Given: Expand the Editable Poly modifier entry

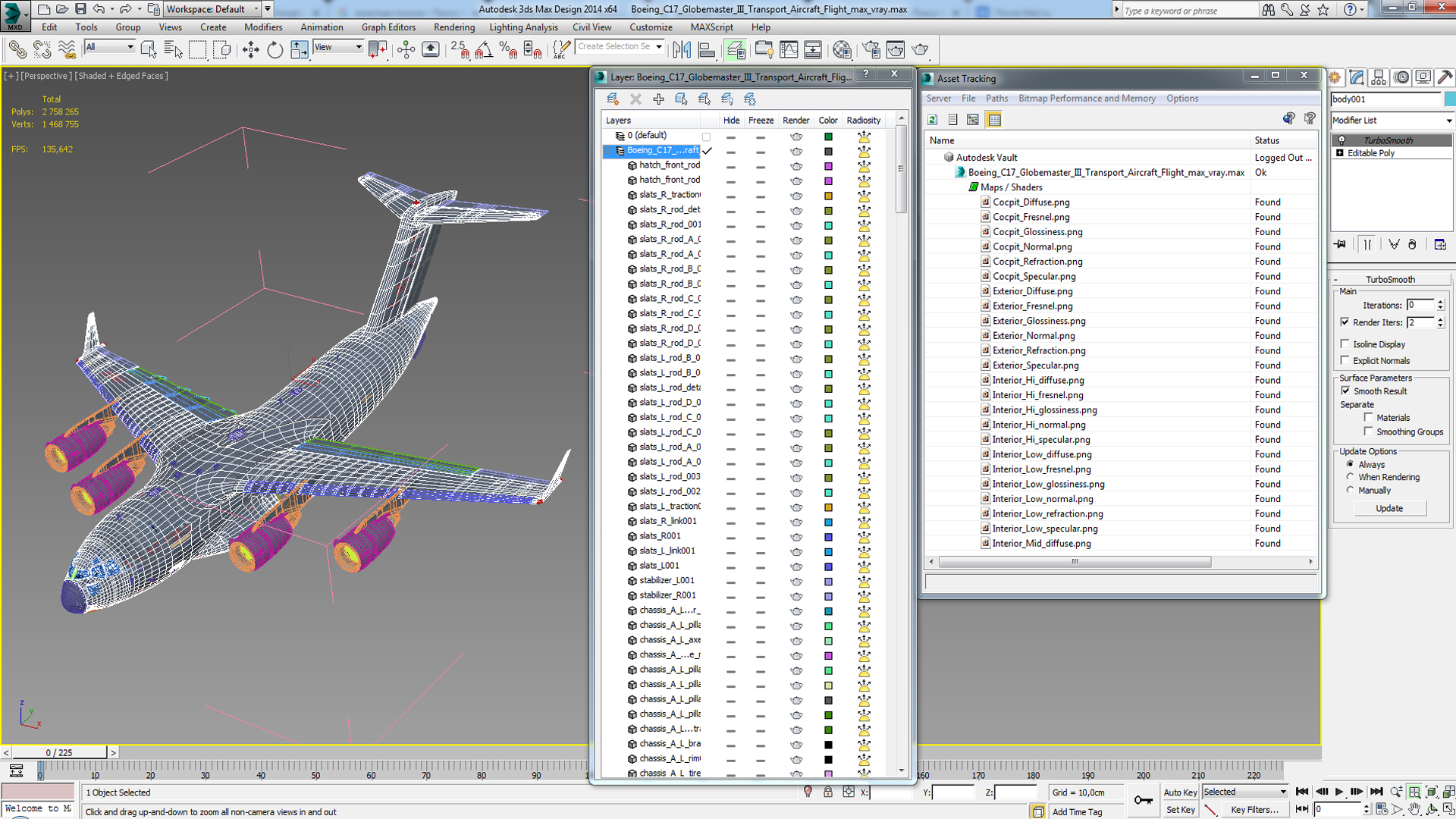Looking at the screenshot, I should (1340, 153).
